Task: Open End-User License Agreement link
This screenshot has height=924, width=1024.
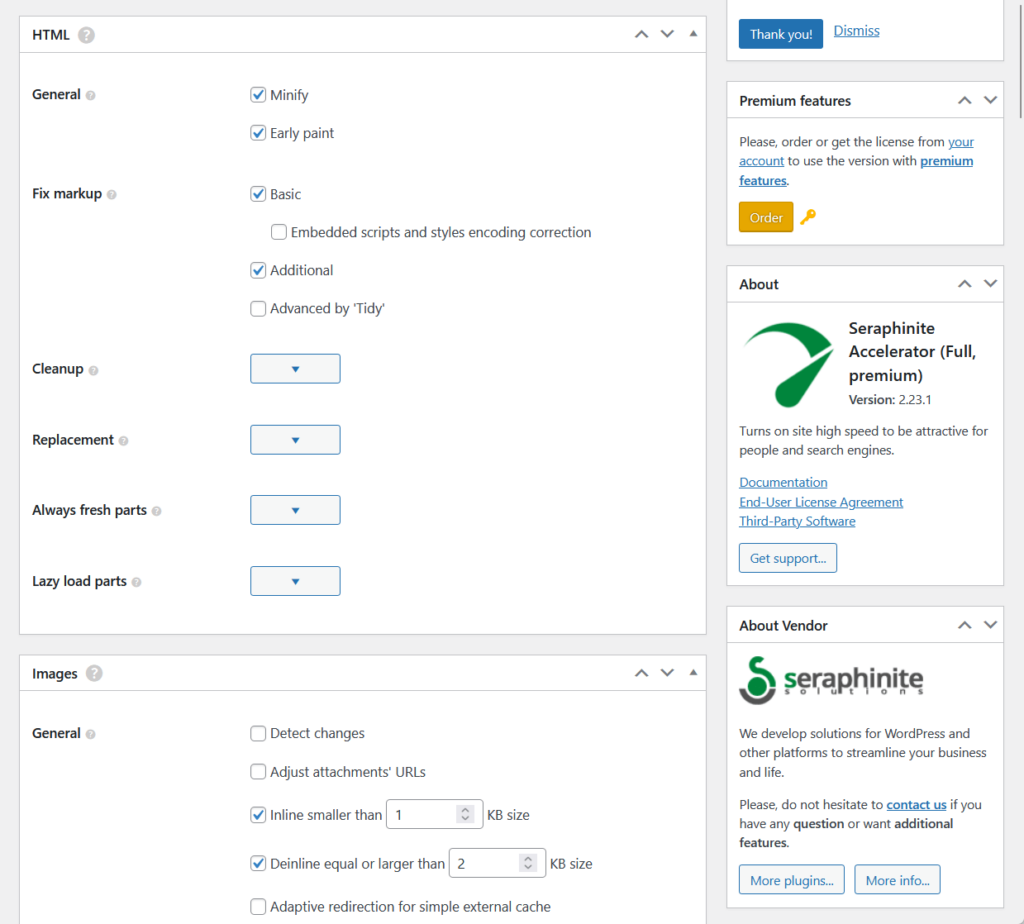Action: [821, 502]
